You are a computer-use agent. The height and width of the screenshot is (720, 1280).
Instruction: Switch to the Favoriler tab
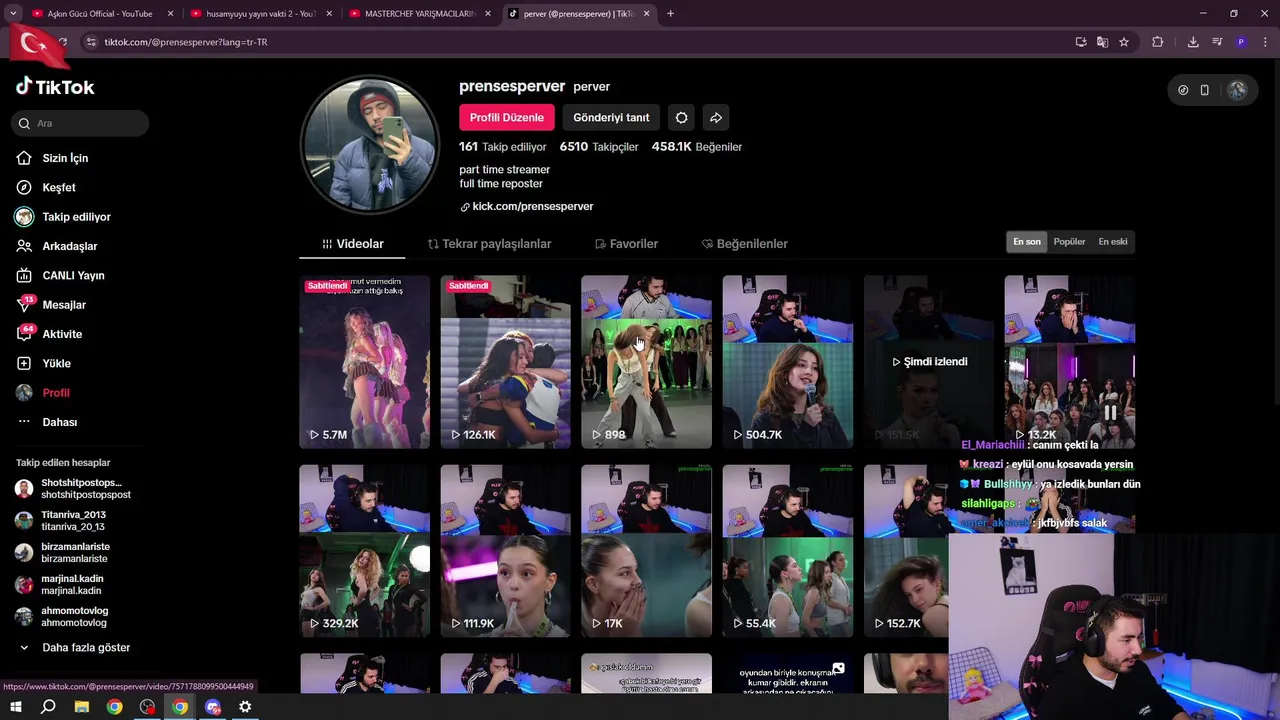pos(626,244)
